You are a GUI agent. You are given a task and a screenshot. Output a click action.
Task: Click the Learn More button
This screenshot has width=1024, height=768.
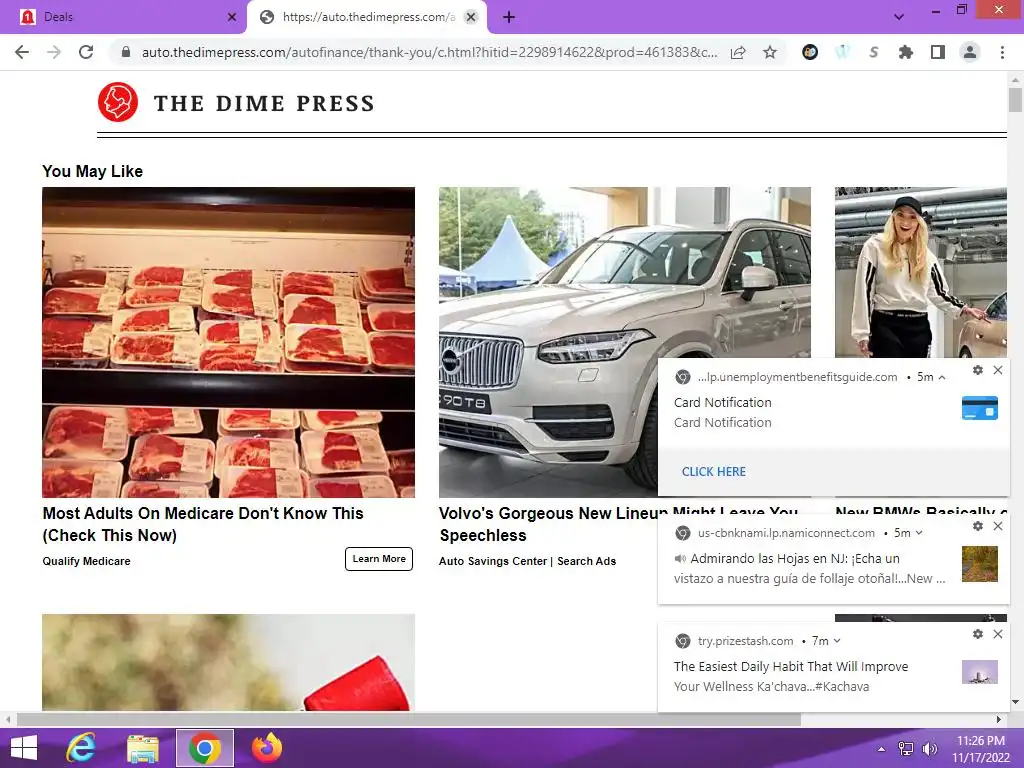(x=379, y=559)
